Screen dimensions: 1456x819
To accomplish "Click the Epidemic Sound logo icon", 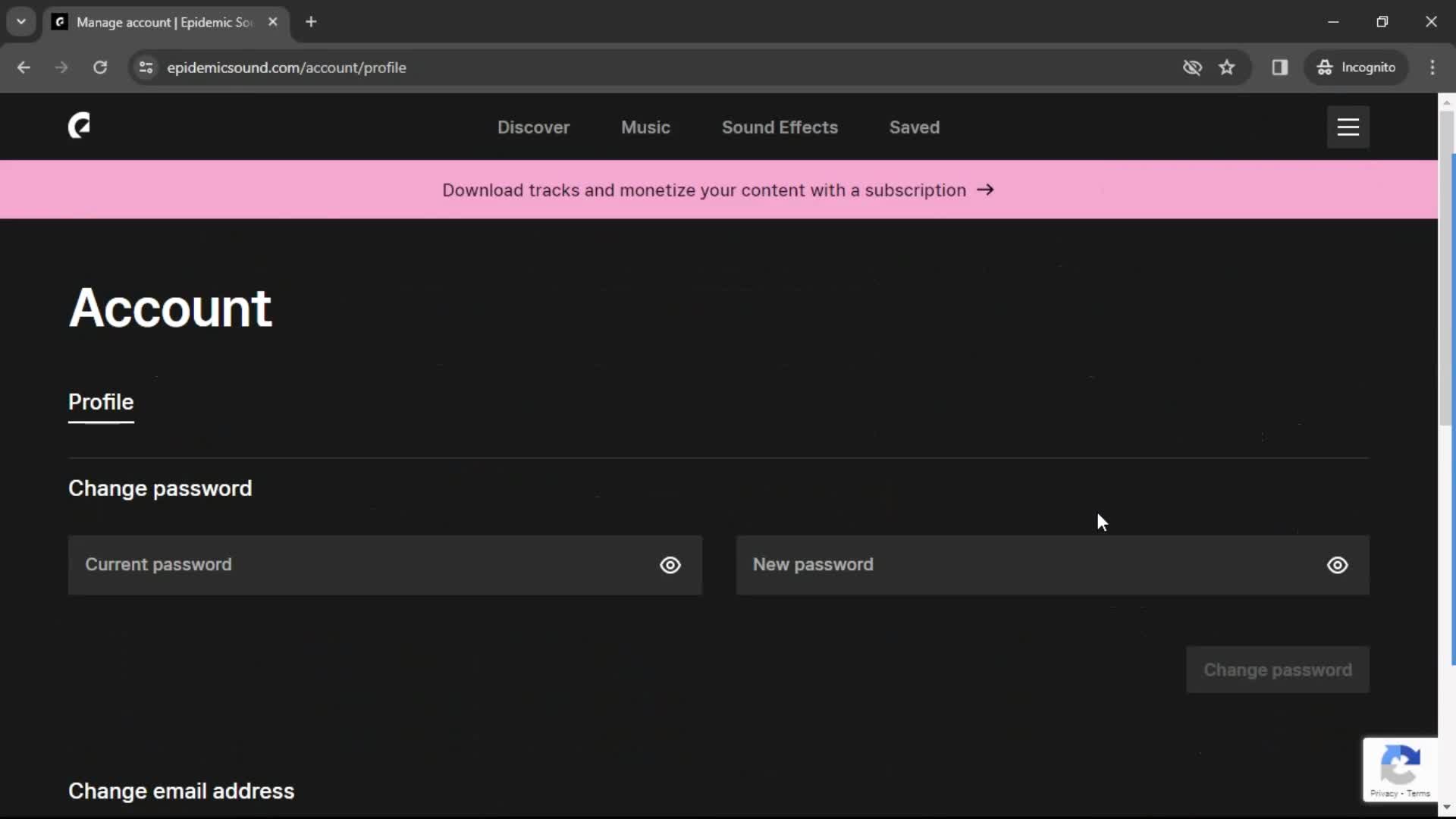I will (79, 127).
